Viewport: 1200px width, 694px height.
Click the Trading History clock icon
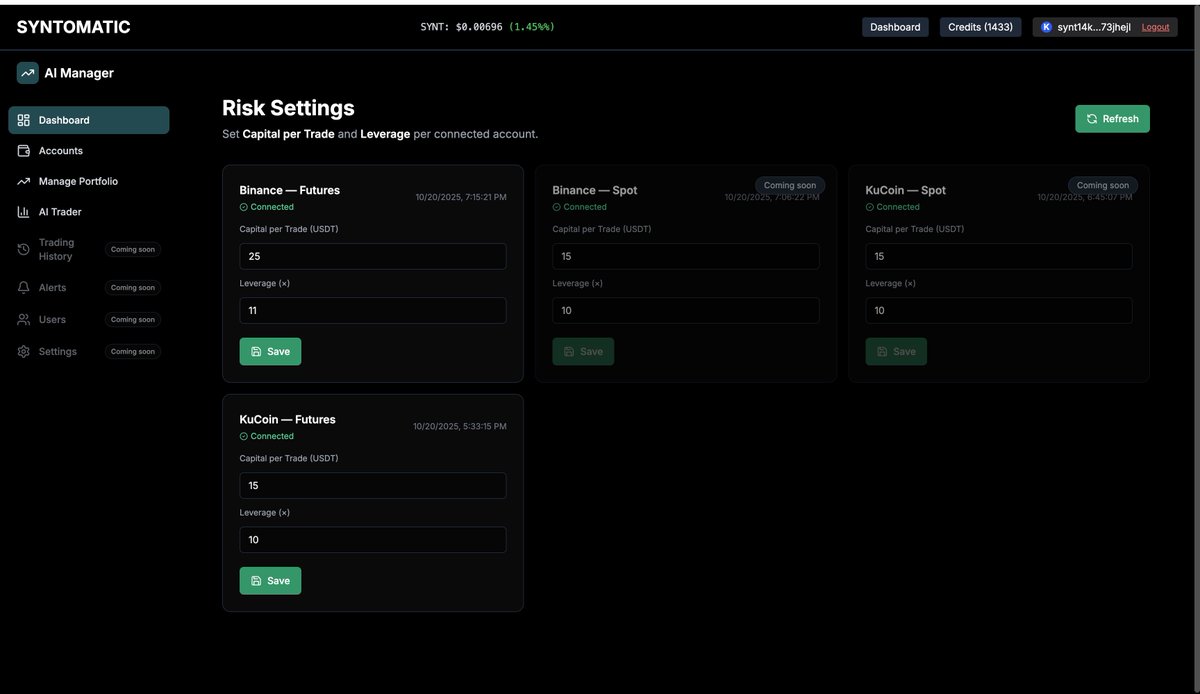pyautogui.click(x=24, y=250)
